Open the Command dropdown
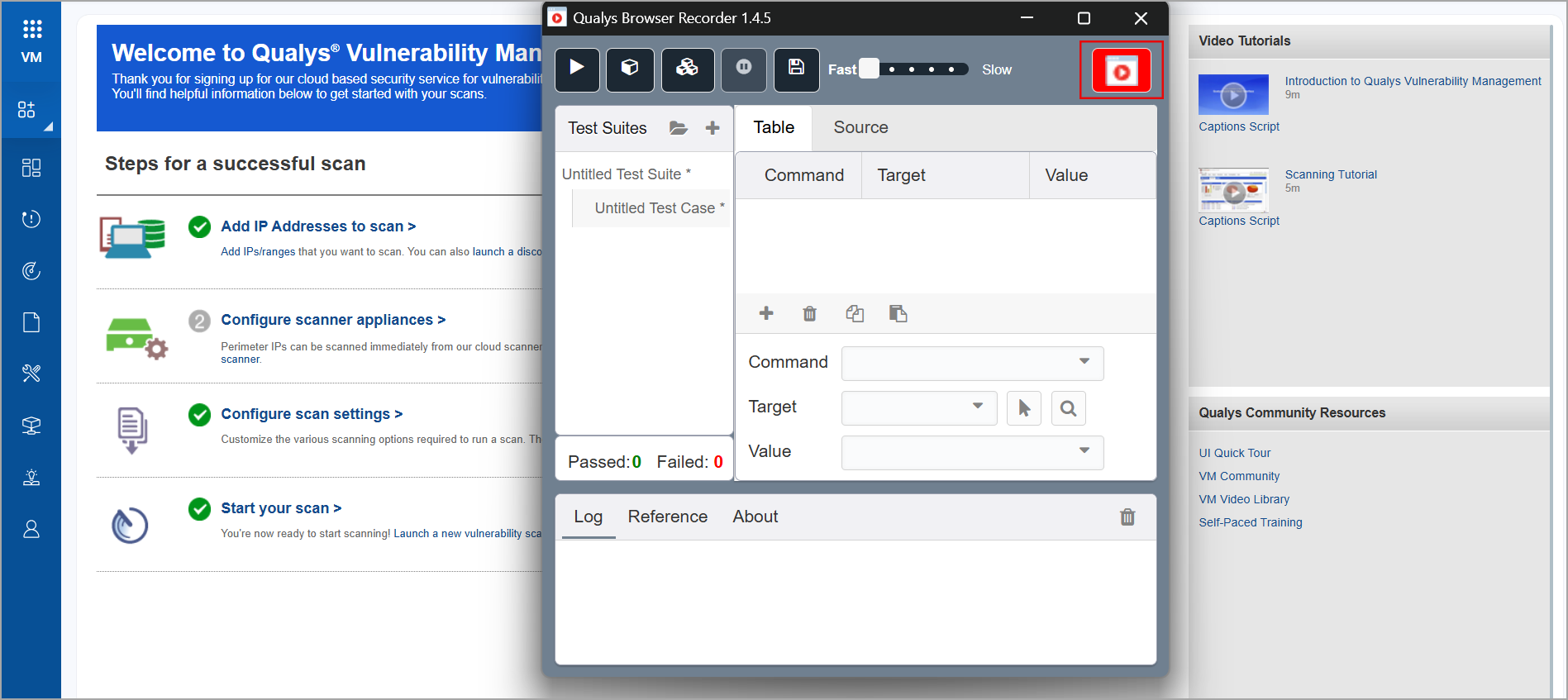Image resolution: width=1568 pixels, height=700 pixels. pos(972,363)
